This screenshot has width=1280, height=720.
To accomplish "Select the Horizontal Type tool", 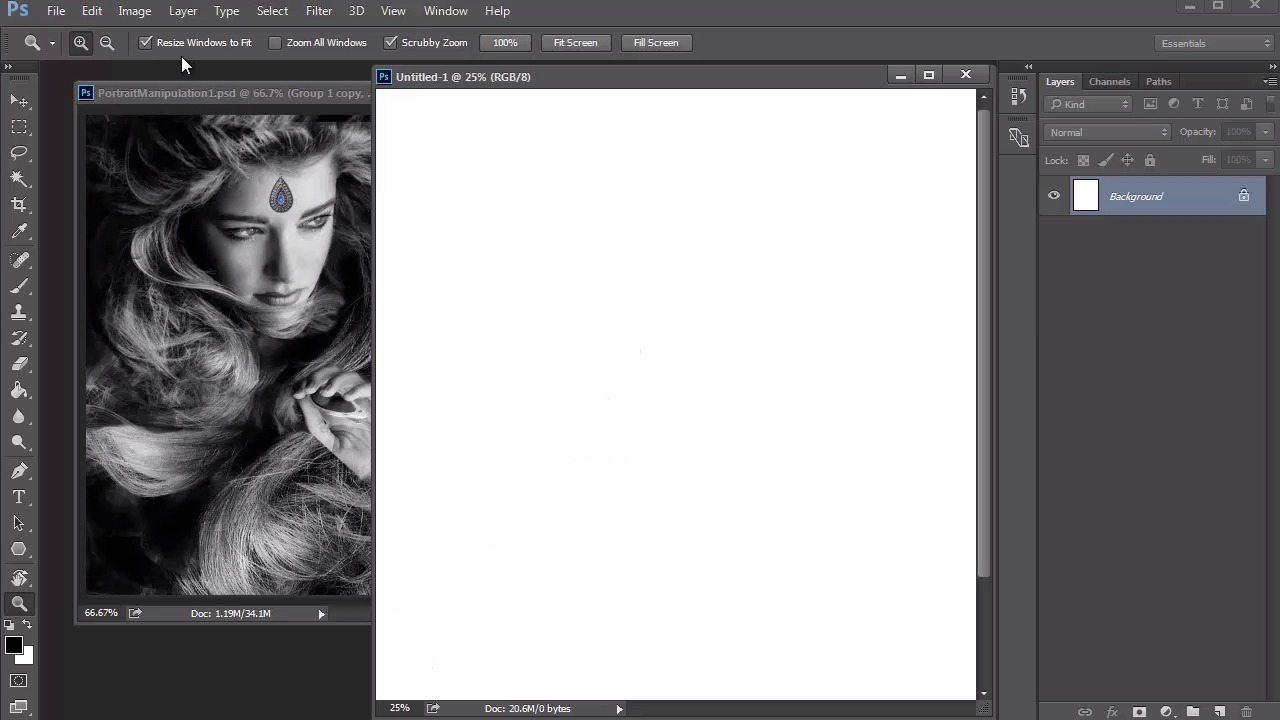I will pyautogui.click(x=19, y=497).
